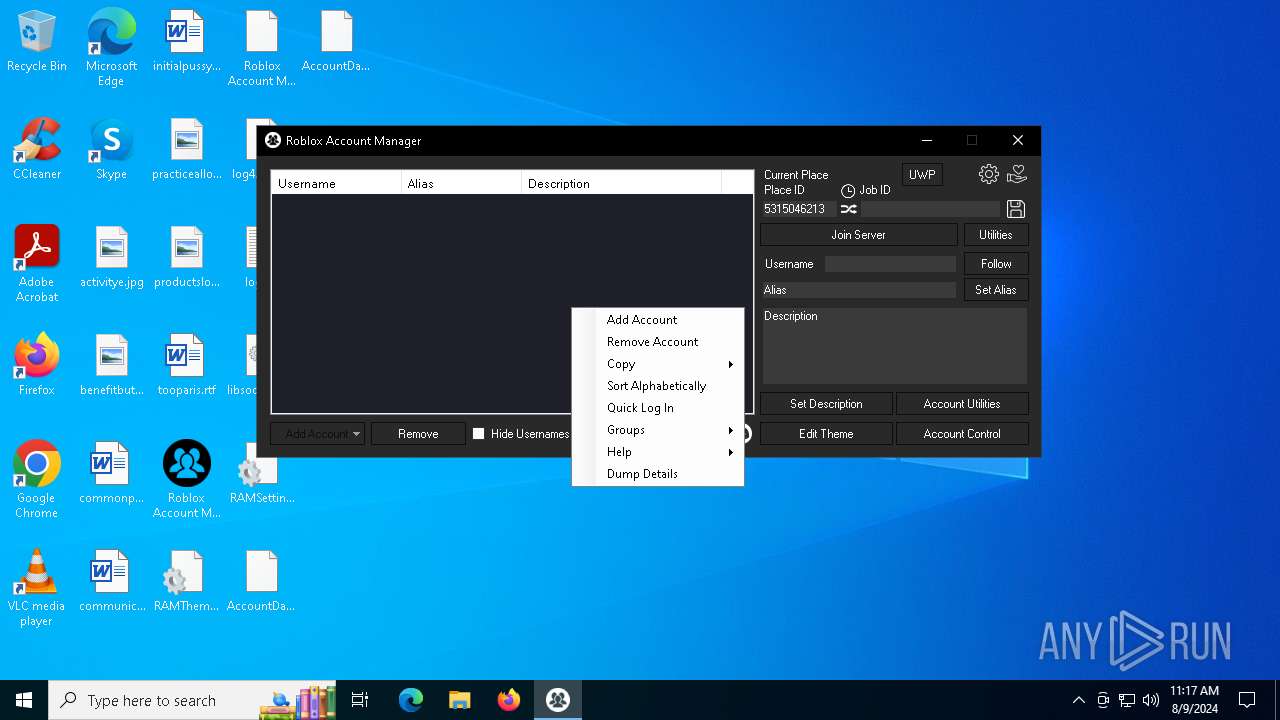This screenshot has width=1280, height=720.
Task: Open Roblox Account Manager desktop shortcut by RAMSettings
Action: click(186, 480)
